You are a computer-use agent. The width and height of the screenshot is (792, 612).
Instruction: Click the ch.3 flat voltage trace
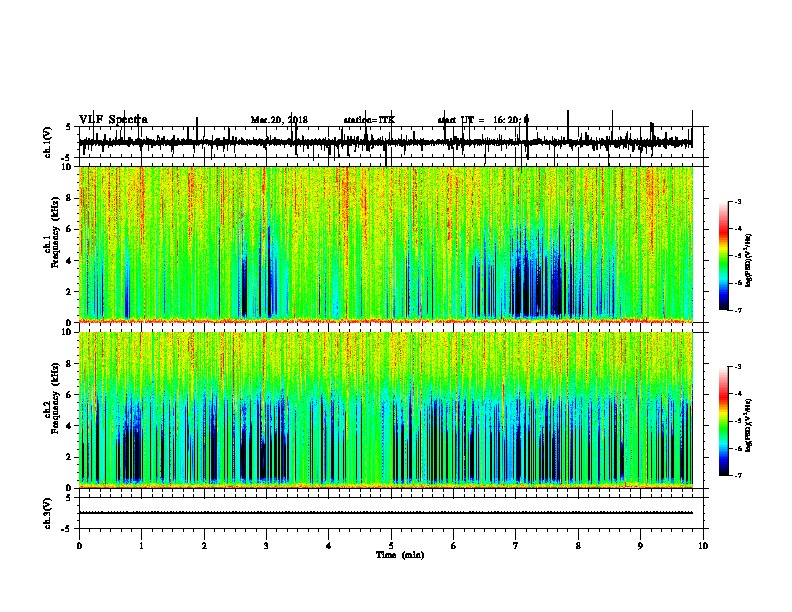(386, 513)
